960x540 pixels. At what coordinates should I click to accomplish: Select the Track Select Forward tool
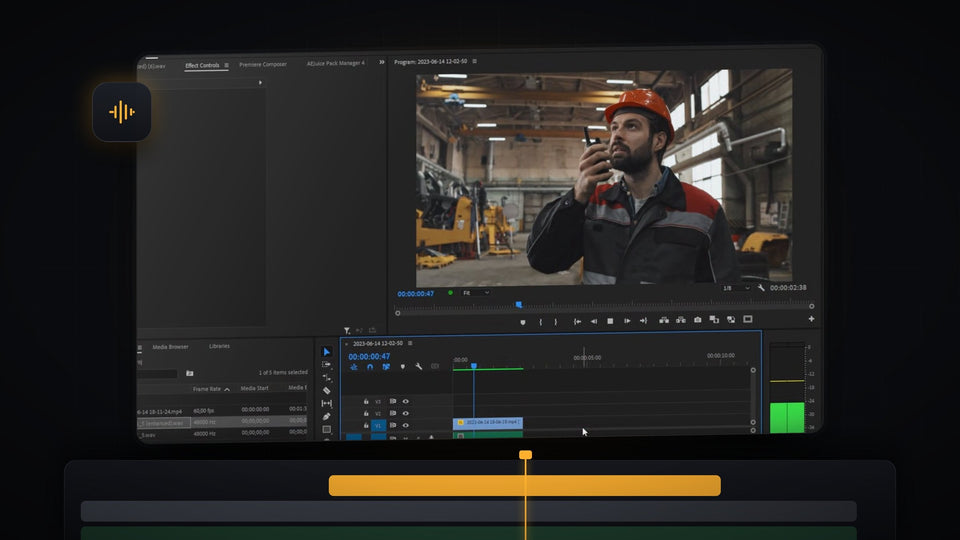(x=326, y=364)
